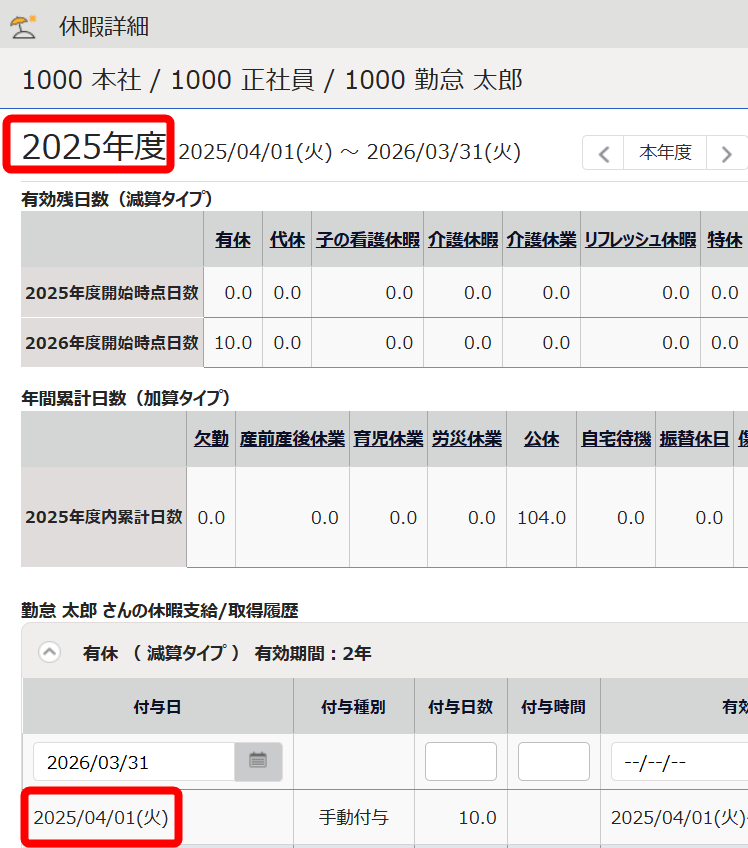Click the 有効期間：2年 label
The width and height of the screenshot is (748, 848).
pos(313,653)
